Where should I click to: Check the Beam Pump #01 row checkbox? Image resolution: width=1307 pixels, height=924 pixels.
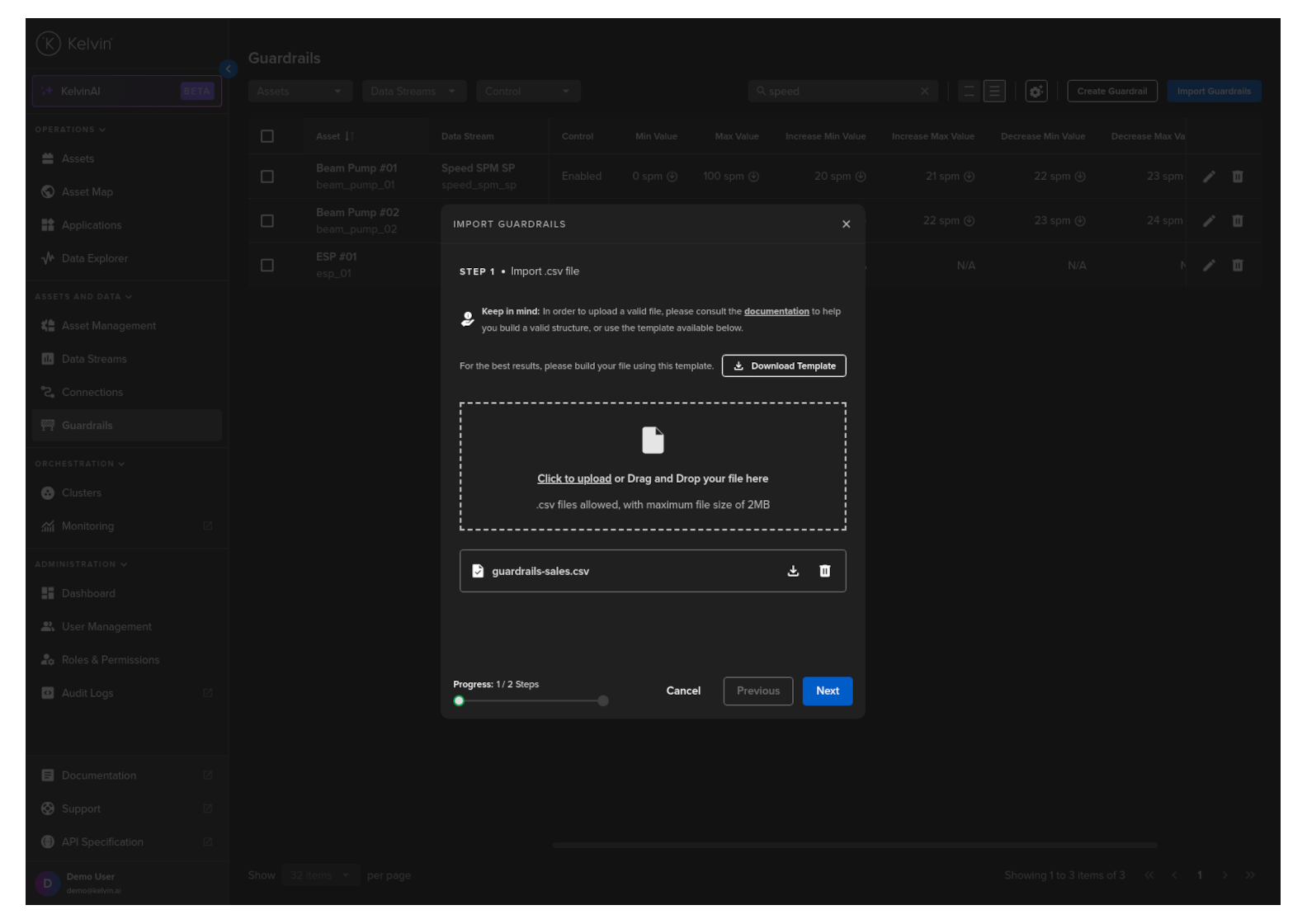(267, 177)
